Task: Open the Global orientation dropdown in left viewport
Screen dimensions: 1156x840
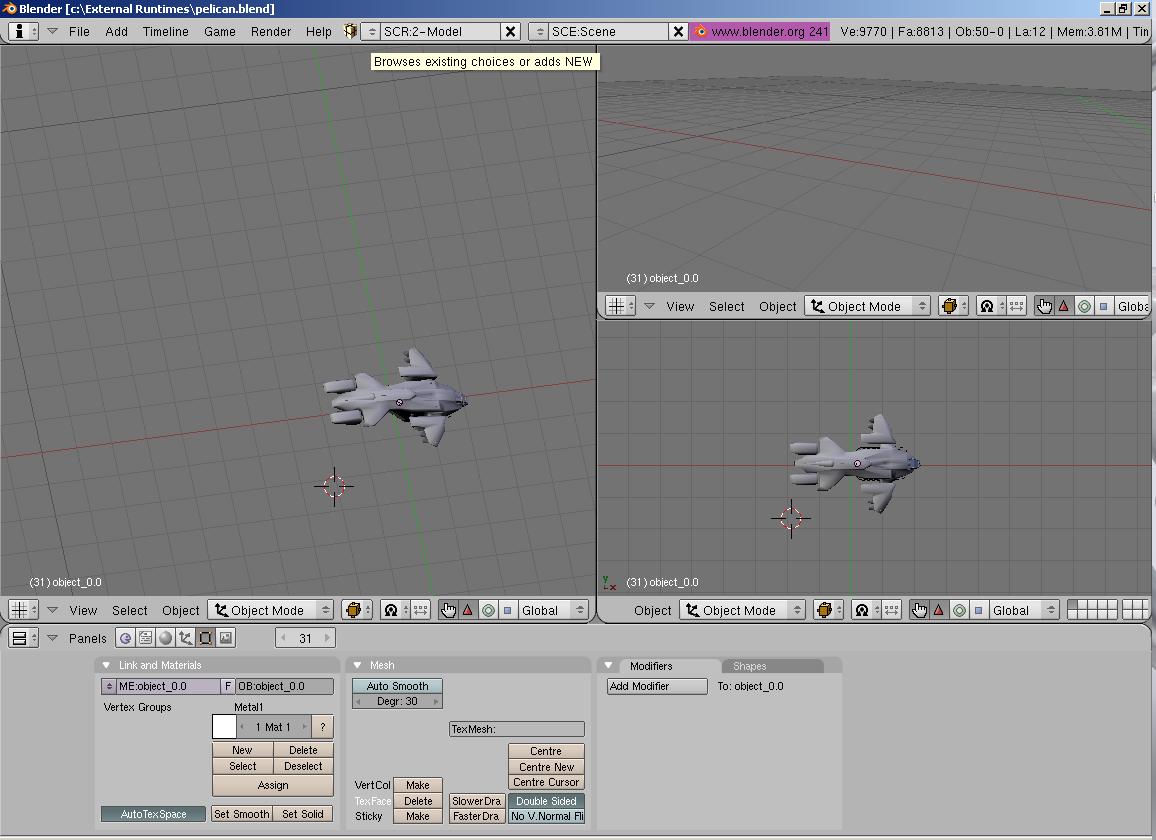Action: [x=552, y=610]
